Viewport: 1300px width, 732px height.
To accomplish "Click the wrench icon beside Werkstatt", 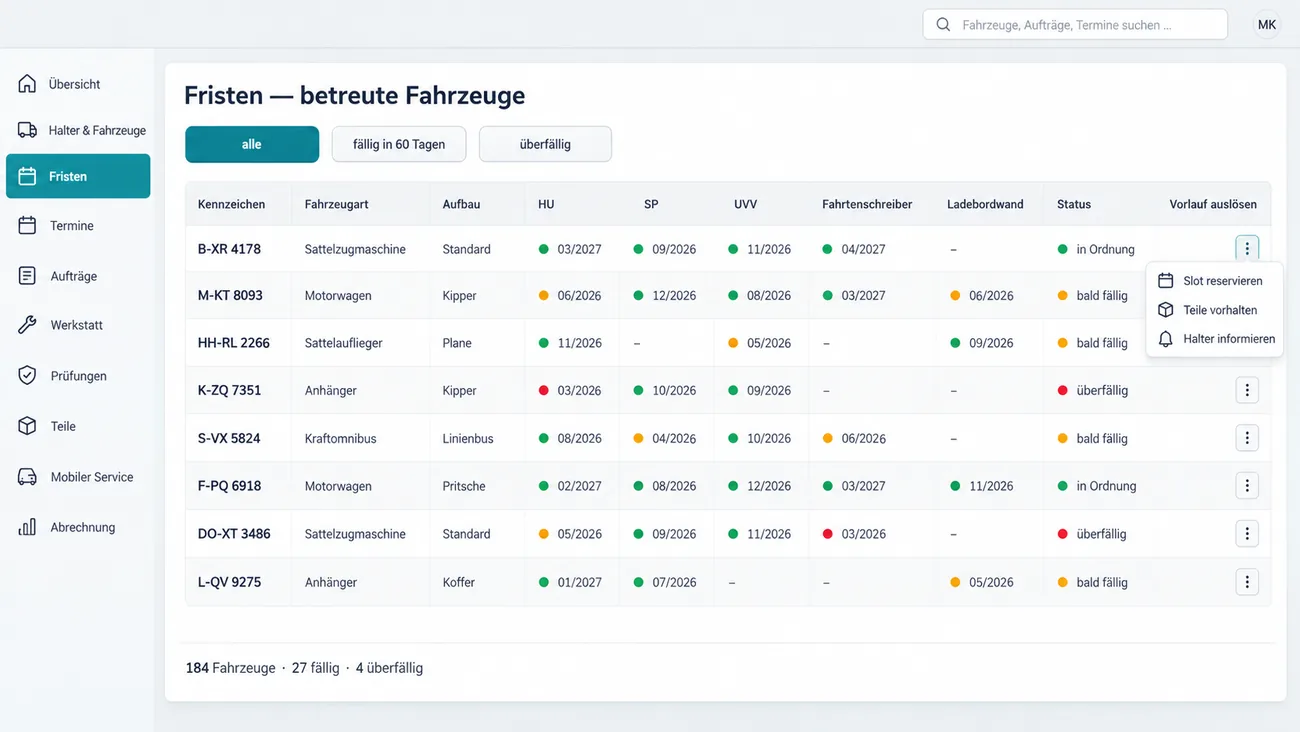I will 27,325.
